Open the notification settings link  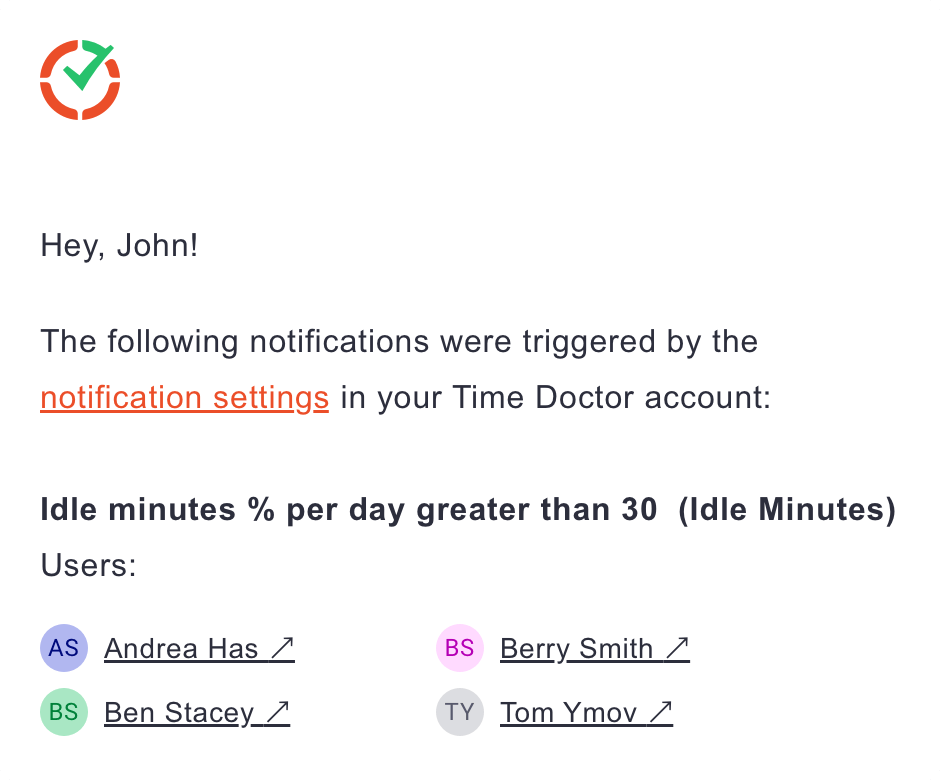184,398
